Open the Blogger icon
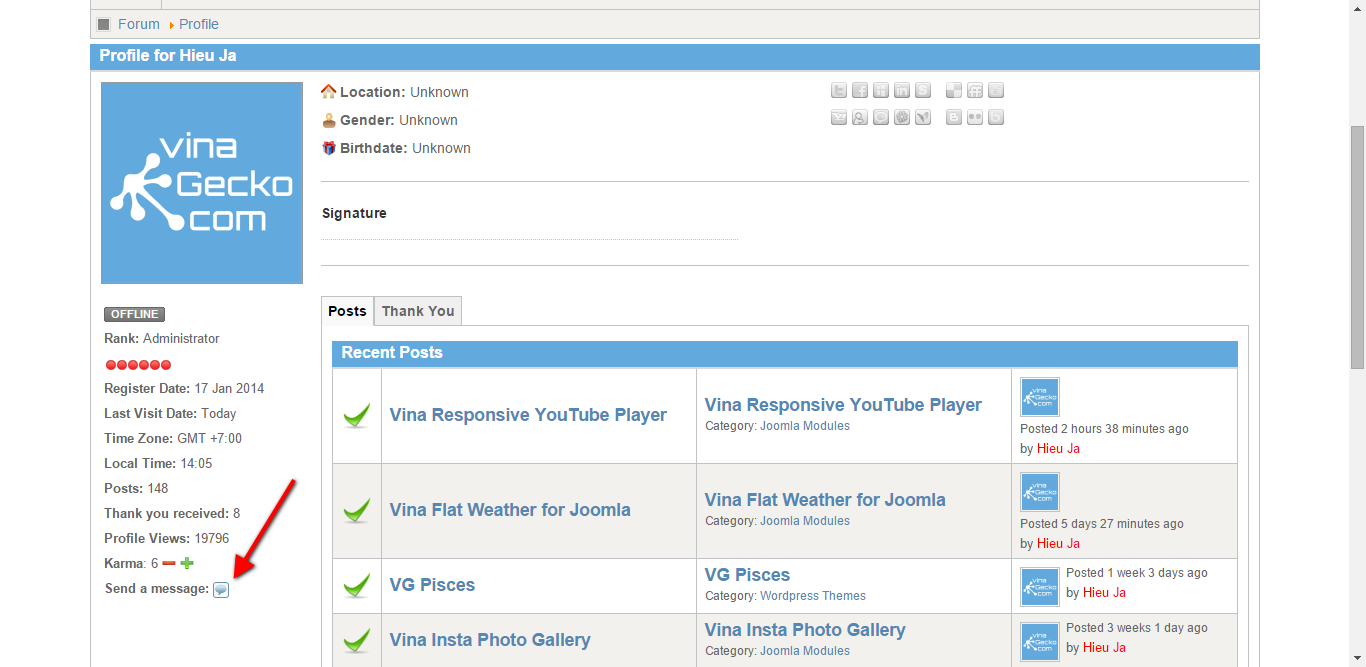The width and height of the screenshot is (1366, 667). point(953,117)
